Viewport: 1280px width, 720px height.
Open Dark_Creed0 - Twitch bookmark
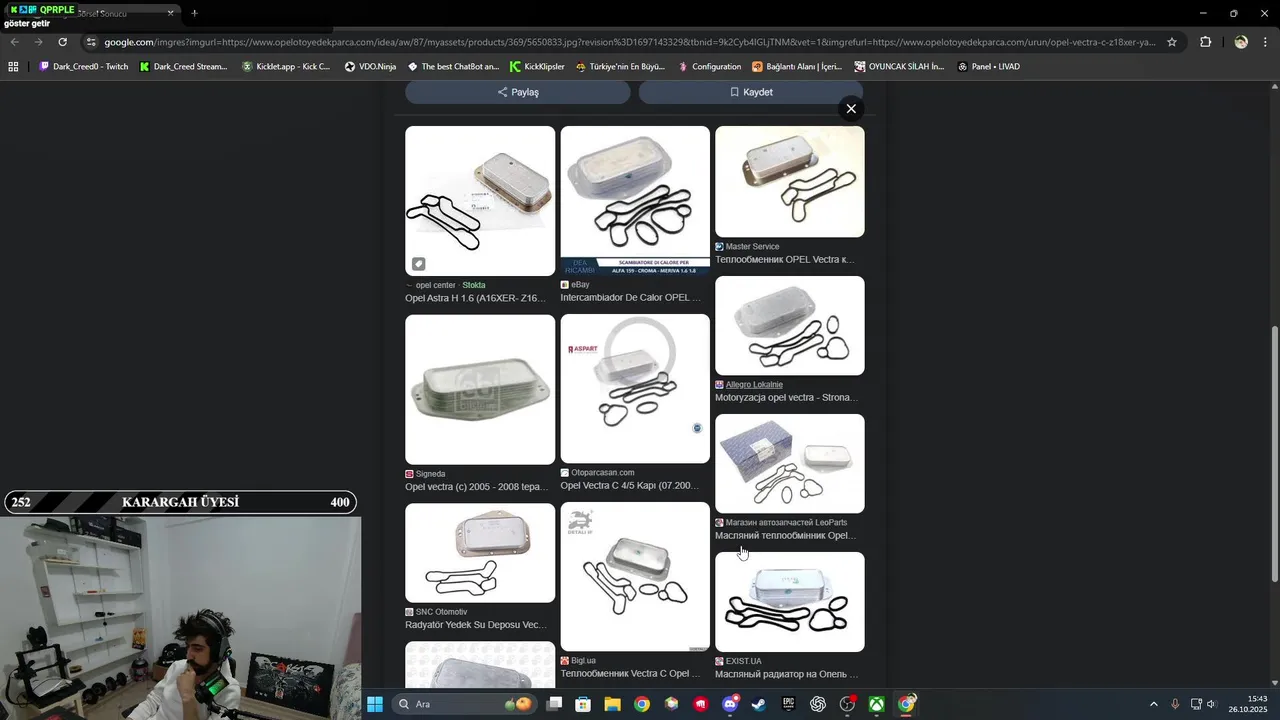coord(84,67)
